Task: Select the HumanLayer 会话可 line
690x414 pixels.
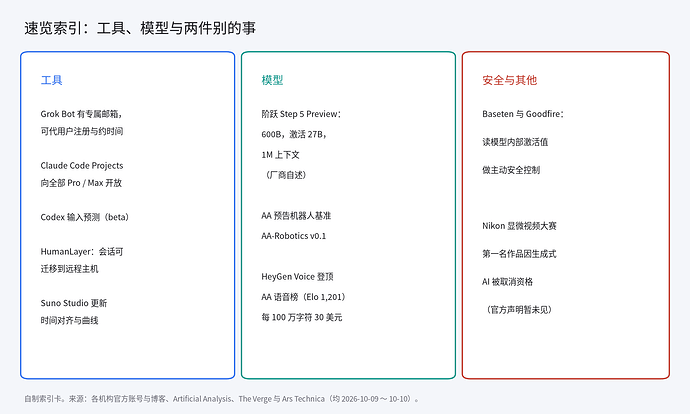Action: [x=82, y=252]
